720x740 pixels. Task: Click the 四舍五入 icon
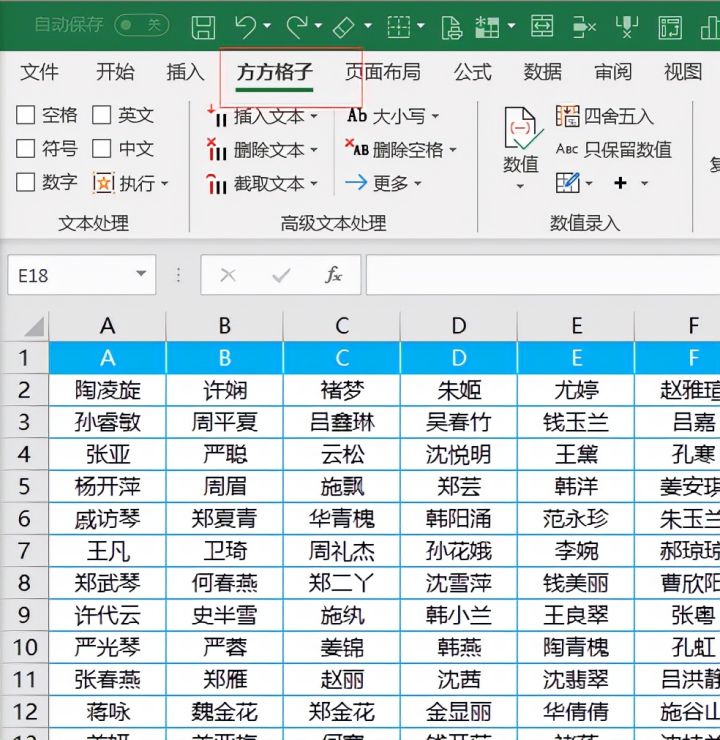[x=567, y=116]
